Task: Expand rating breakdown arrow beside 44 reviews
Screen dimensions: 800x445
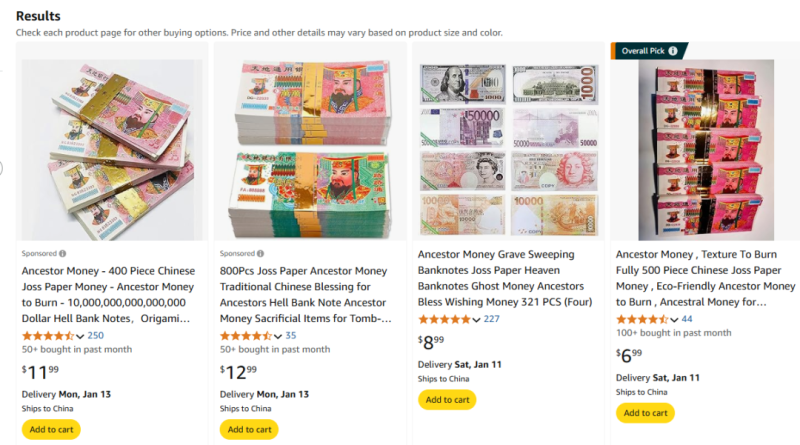Action: [675, 319]
